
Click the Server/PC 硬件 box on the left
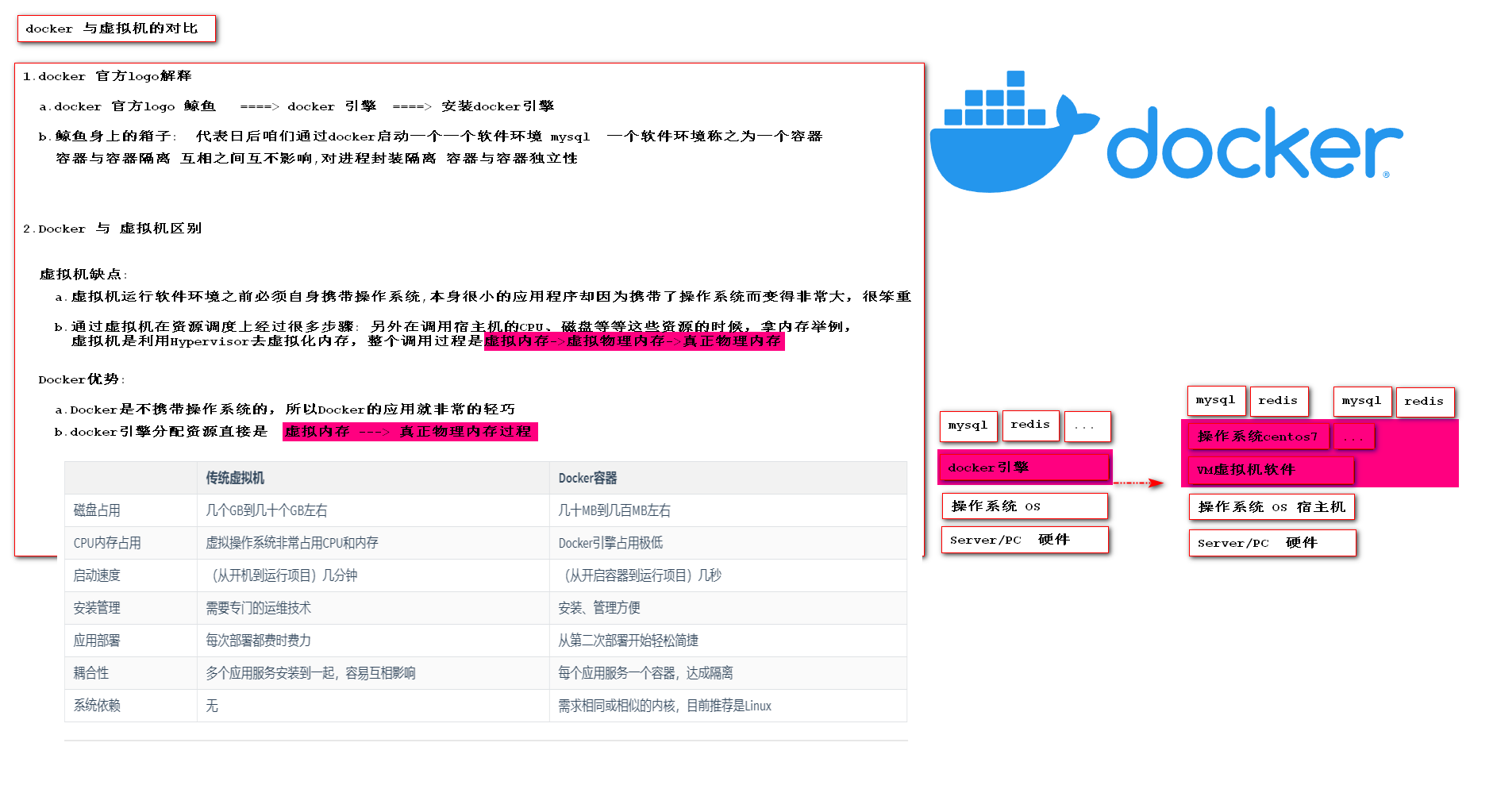(1024, 540)
